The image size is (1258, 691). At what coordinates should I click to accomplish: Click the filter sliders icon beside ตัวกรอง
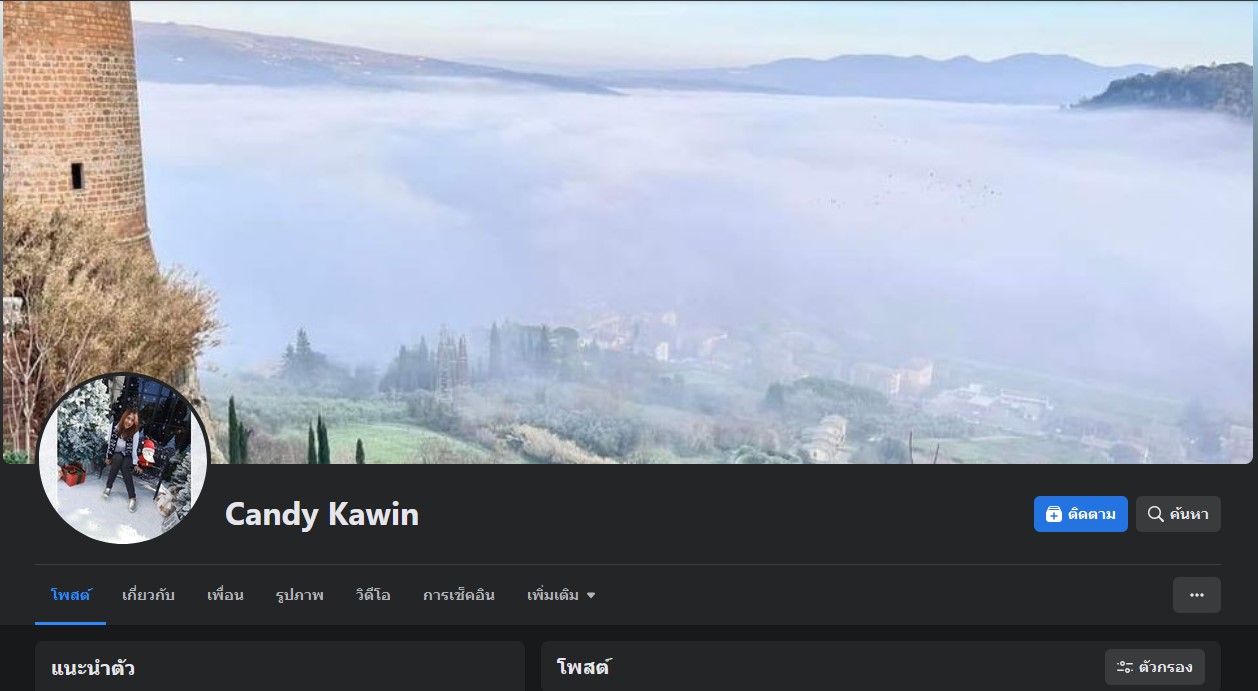click(1125, 667)
